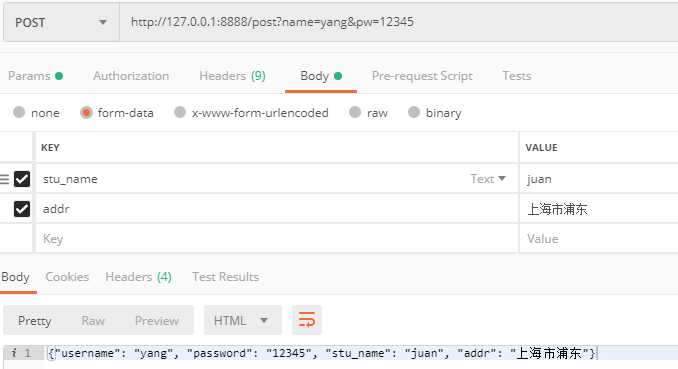The image size is (678, 369).
Task: Open the response Cookies tab
Action: tap(67, 277)
